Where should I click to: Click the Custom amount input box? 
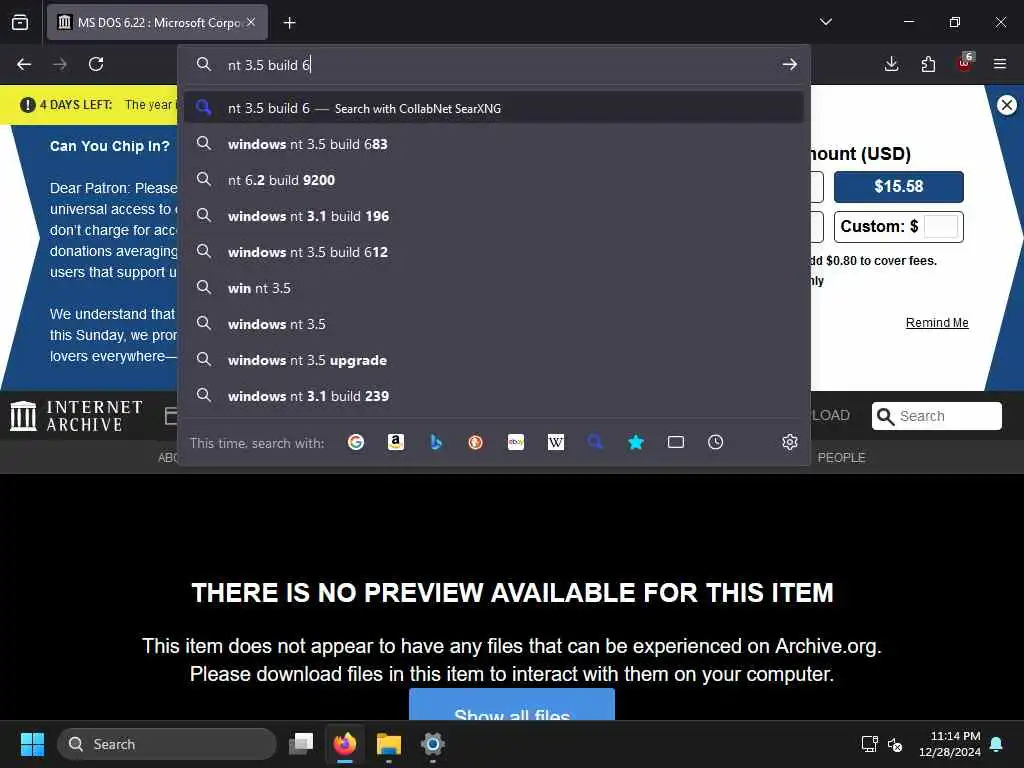click(941, 227)
